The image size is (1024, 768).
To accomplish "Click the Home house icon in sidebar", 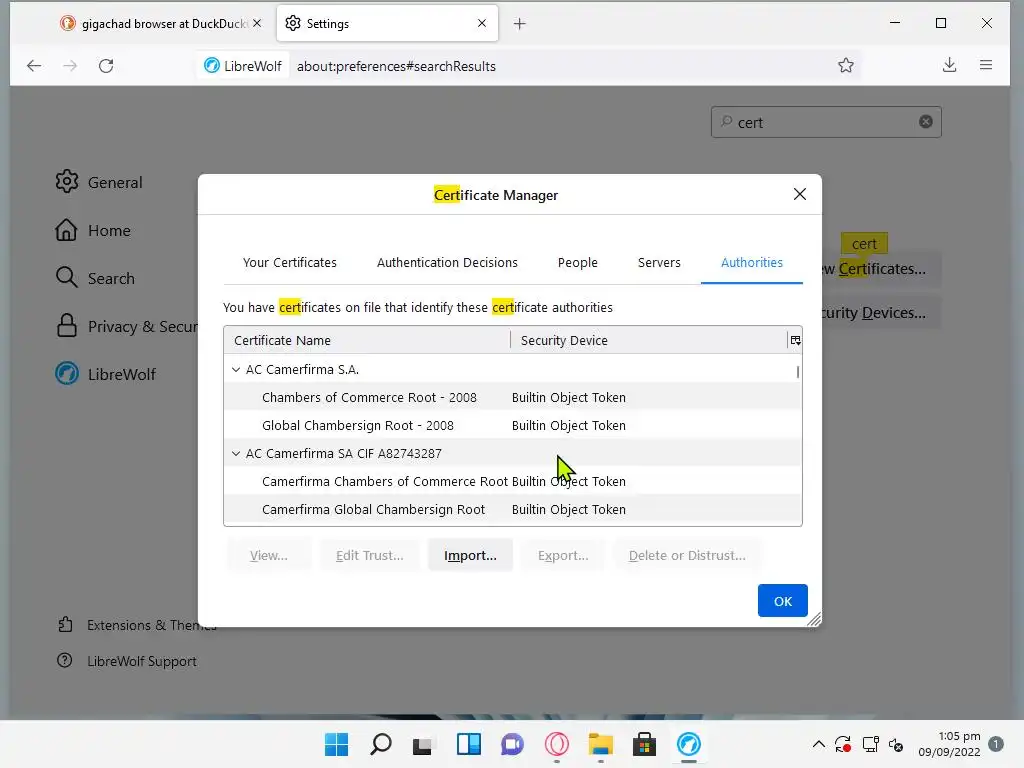I will point(67,230).
